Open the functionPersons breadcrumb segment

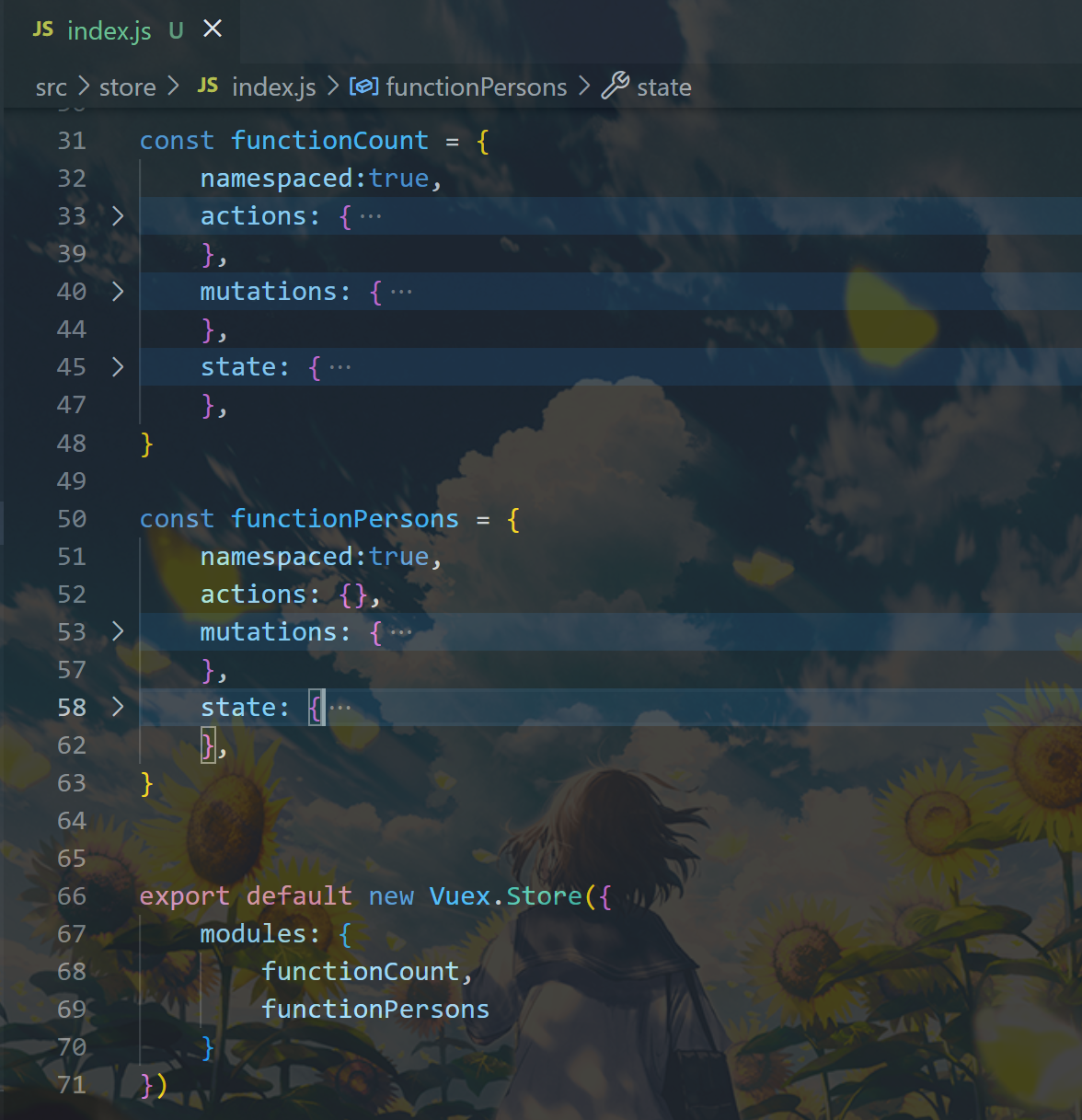[477, 87]
